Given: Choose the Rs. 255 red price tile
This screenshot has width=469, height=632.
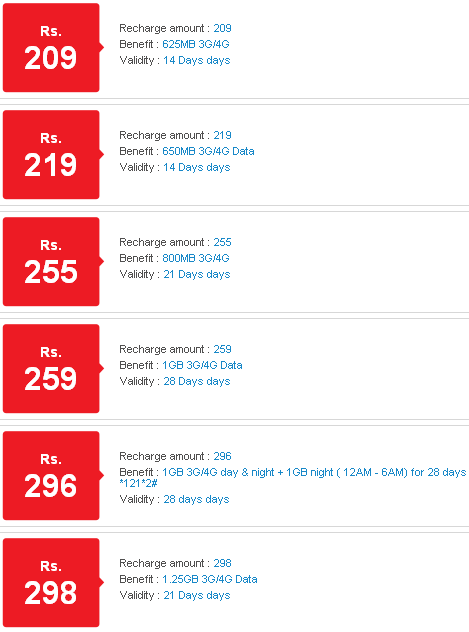Looking at the screenshot, I should click(51, 262).
